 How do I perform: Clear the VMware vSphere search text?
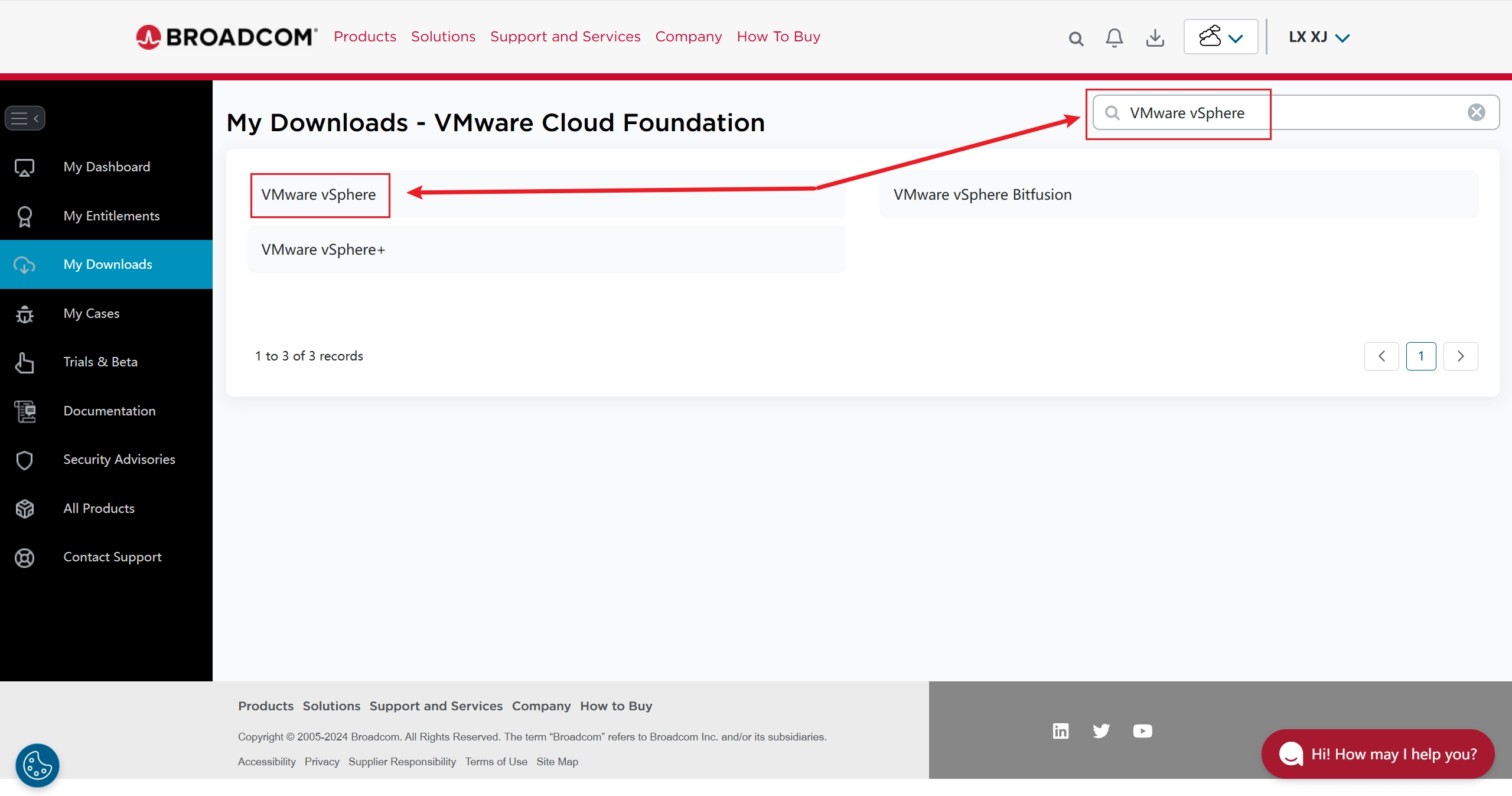pos(1476,112)
